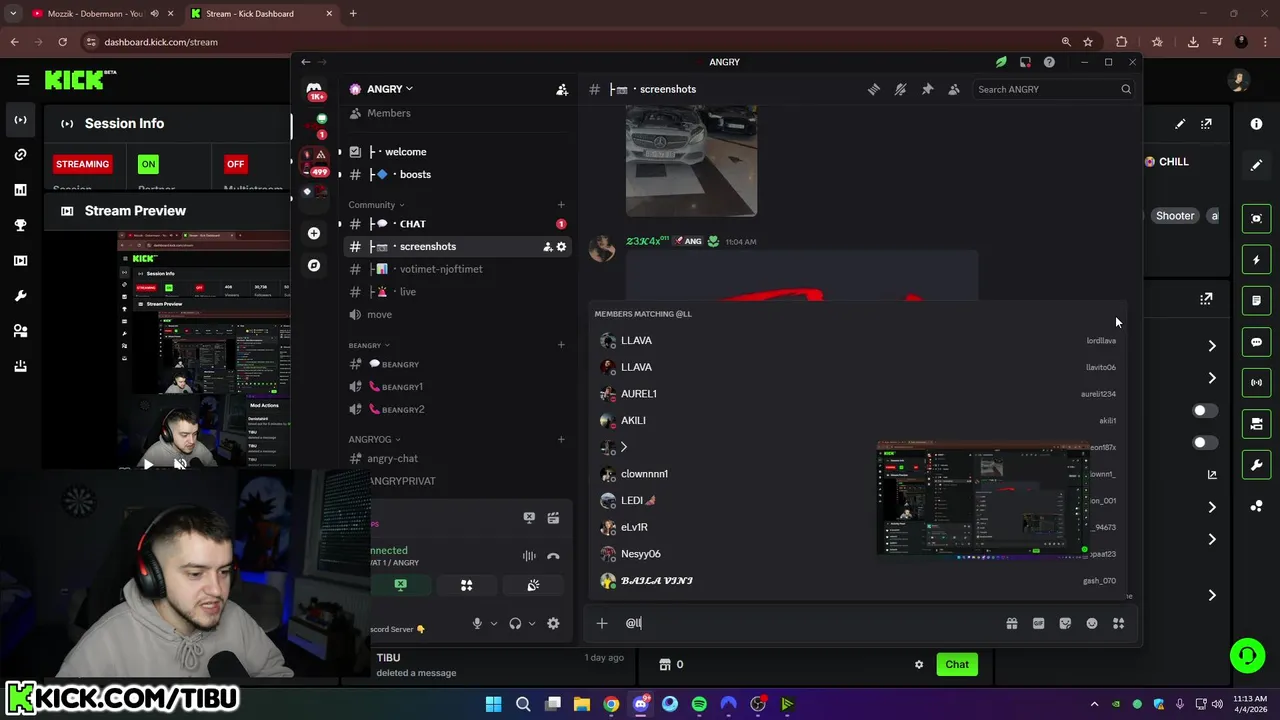Collapse the ANGRYOG category
Screen dimensions: 1280x720
(x=374, y=439)
